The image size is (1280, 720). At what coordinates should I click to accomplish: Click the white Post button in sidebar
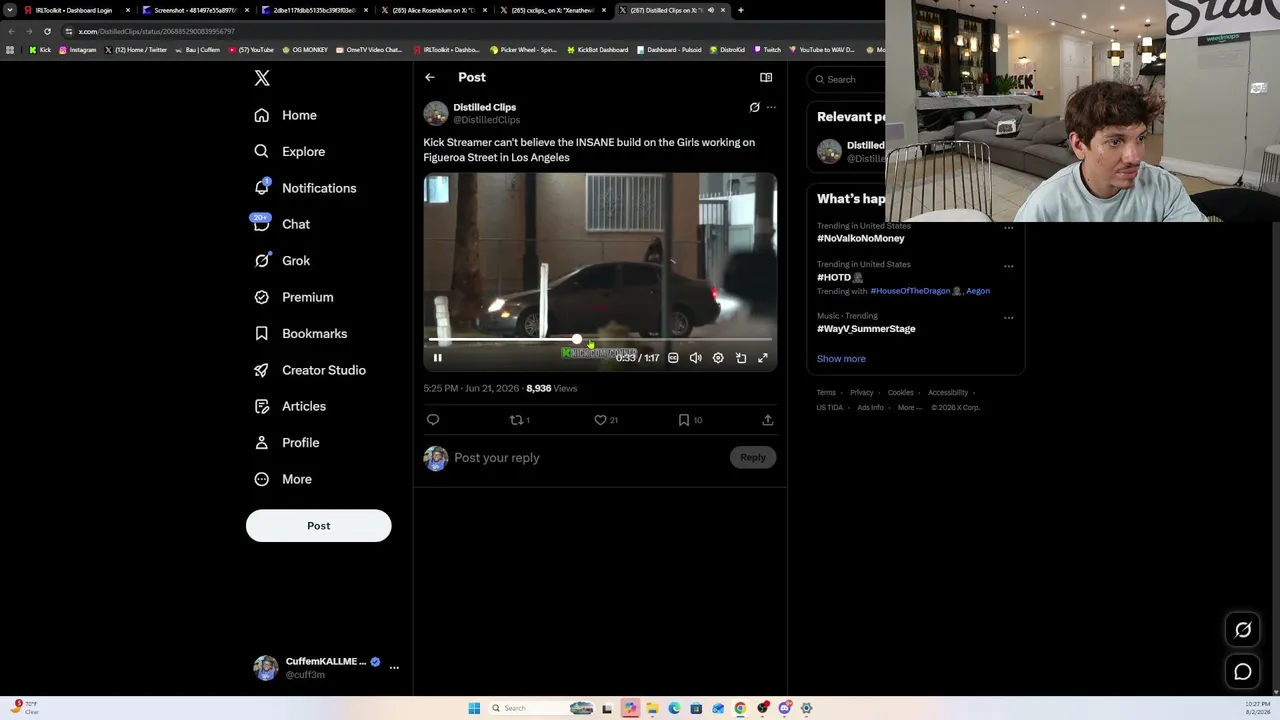pyautogui.click(x=318, y=526)
